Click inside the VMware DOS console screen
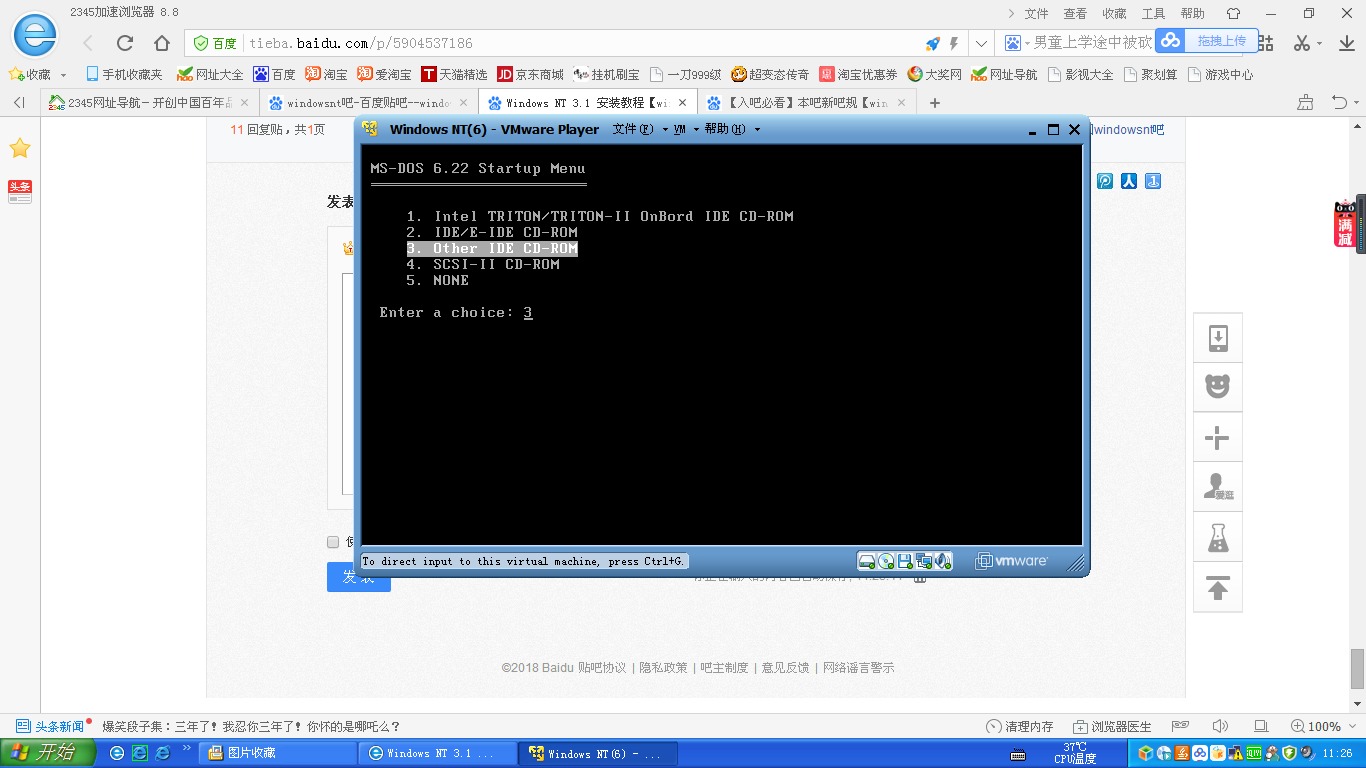 coord(721,345)
